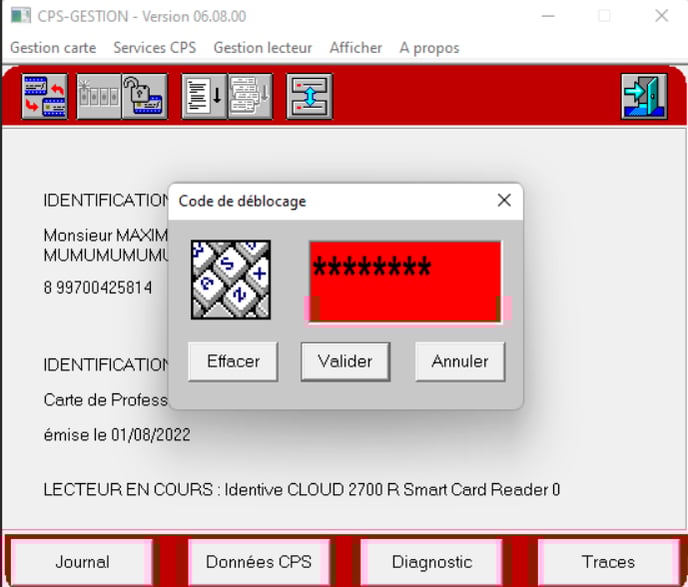Open the Gestion carte menu
The width and height of the screenshot is (688, 587).
click(53, 47)
